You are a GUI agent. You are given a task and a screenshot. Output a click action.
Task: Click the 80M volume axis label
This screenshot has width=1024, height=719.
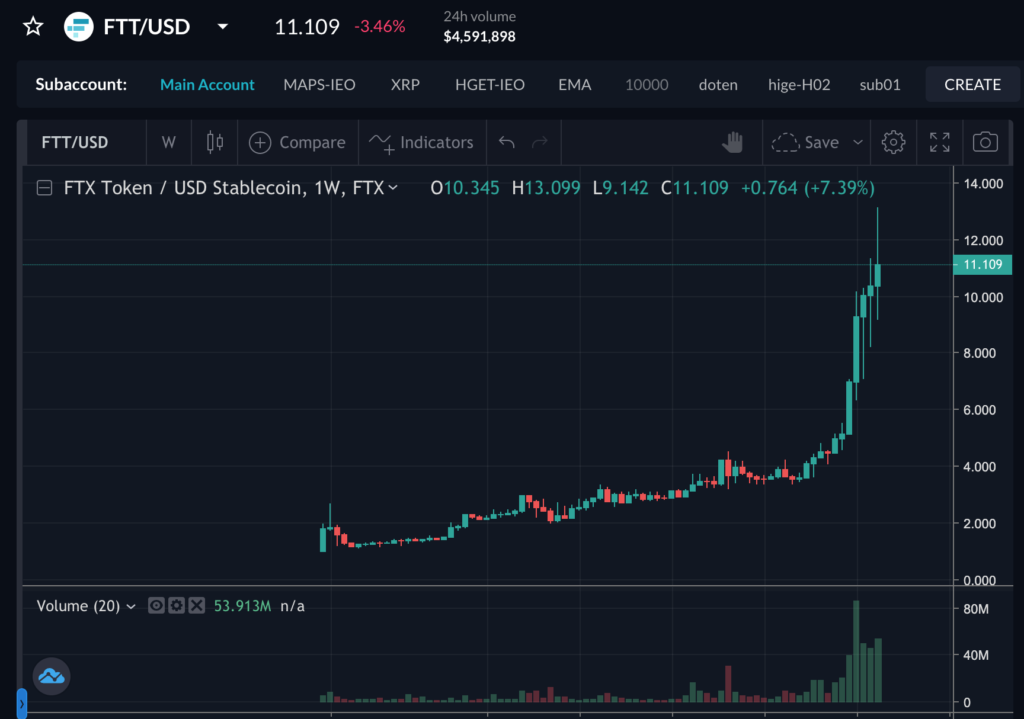tap(976, 609)
